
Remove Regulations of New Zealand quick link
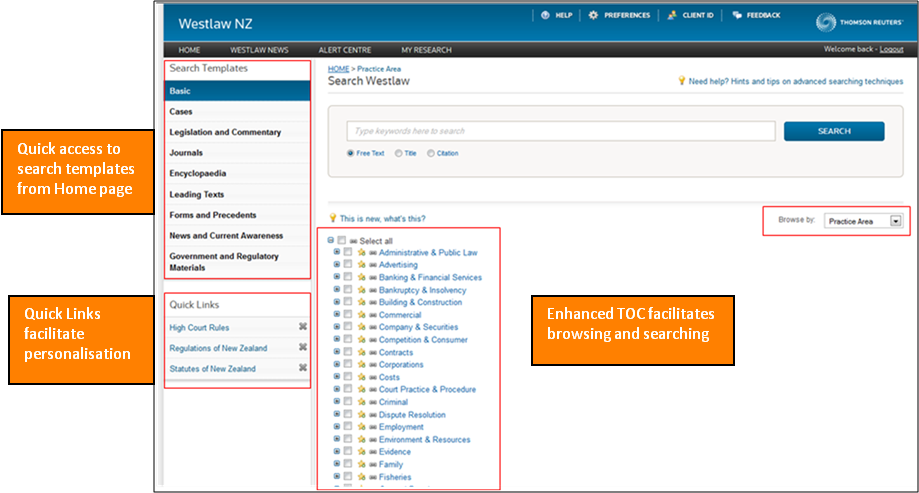(303, 347)
